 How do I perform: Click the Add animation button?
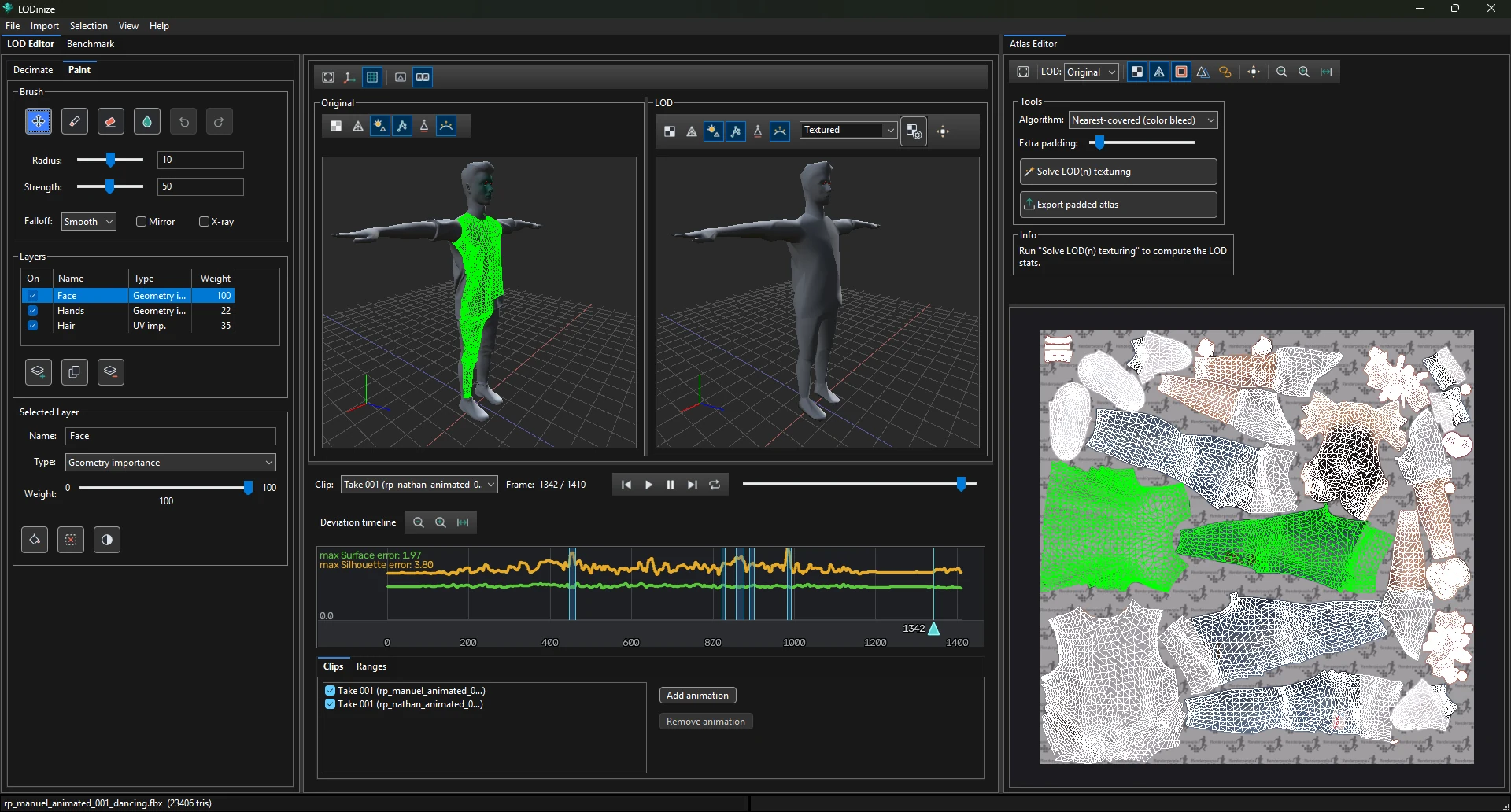coord(697,696)
